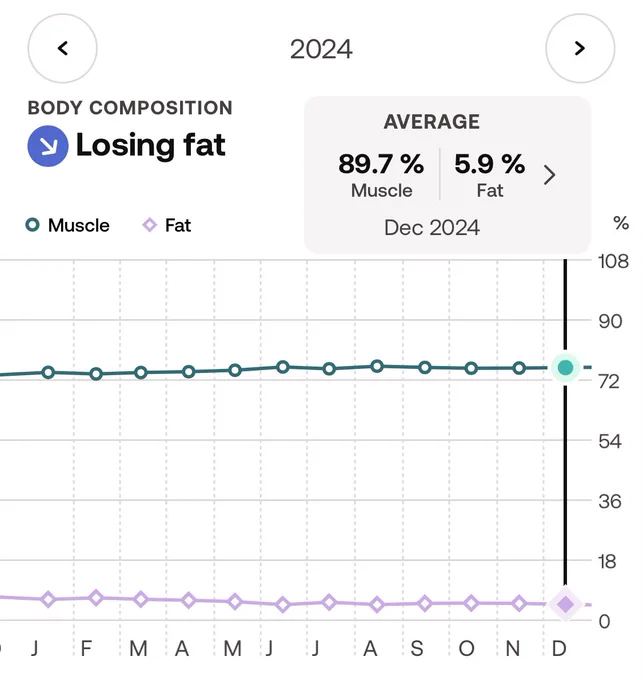Open average details via the chevron arrow

pos(549,175)
